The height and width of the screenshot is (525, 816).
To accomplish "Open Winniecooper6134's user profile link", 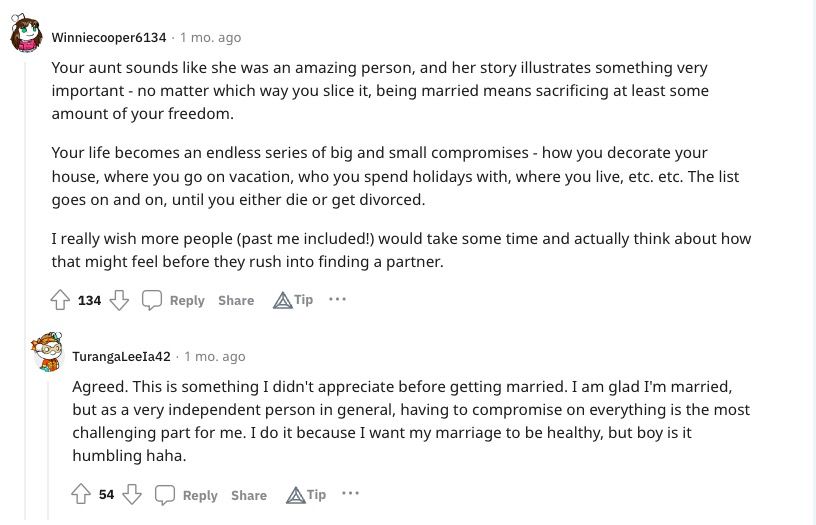I will [x=108, y=37].
